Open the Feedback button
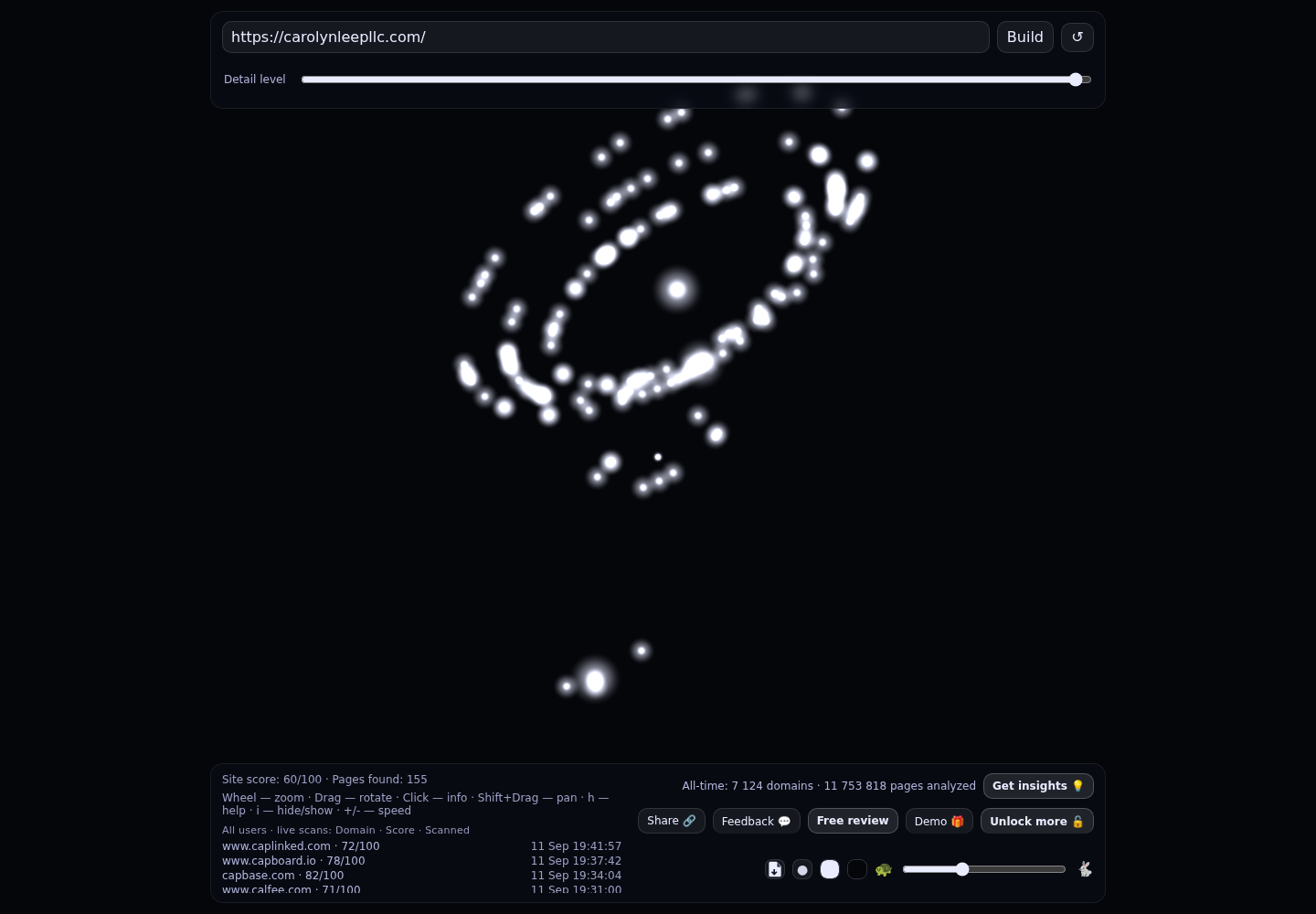The height and width of the screenshot is (914, 1316). 757,821
